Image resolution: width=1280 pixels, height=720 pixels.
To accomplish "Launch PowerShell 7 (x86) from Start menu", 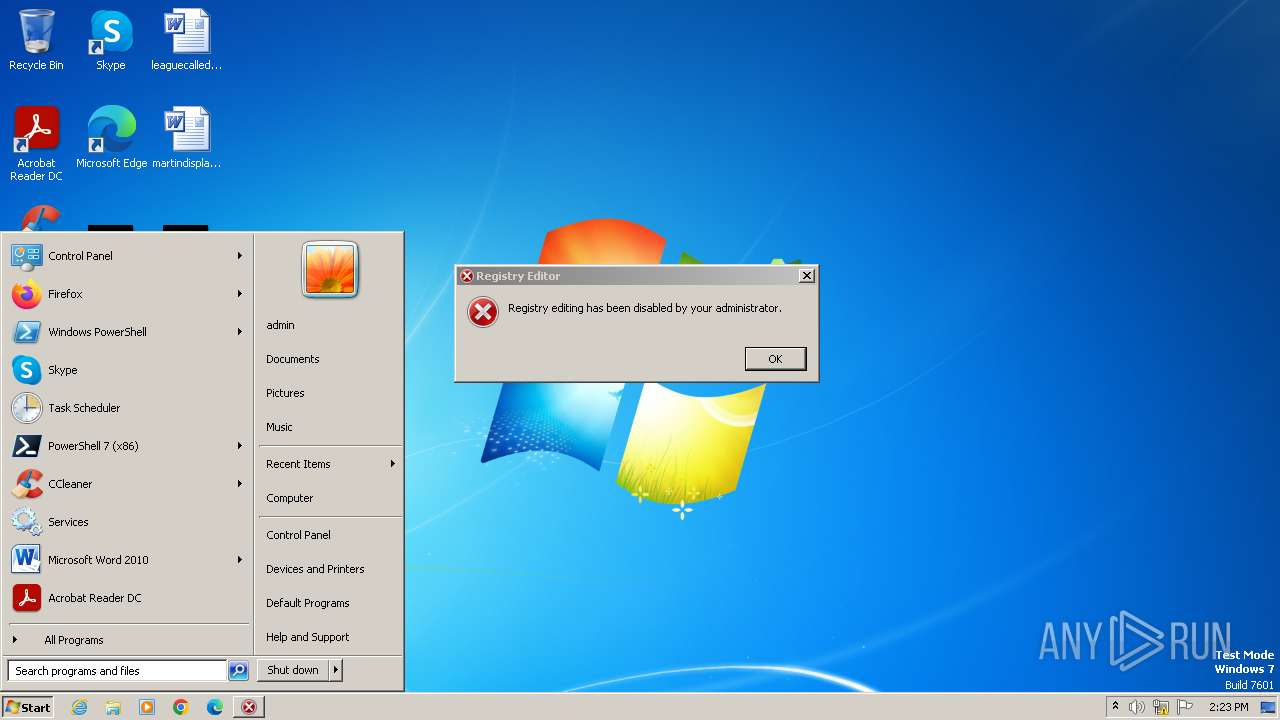I will point(127,446).
